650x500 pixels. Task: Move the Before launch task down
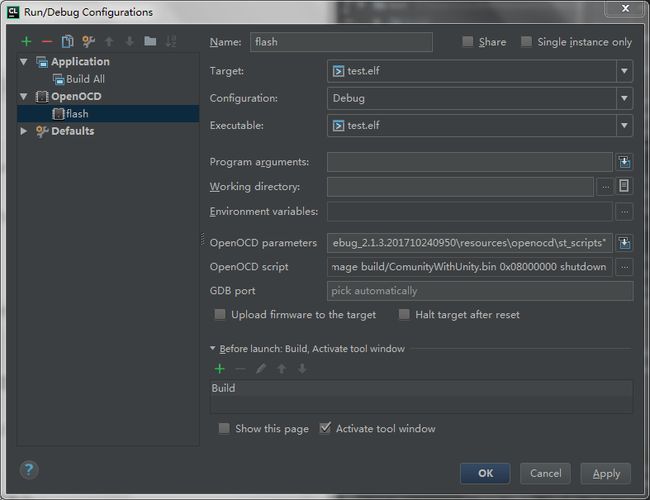(302, 369)
